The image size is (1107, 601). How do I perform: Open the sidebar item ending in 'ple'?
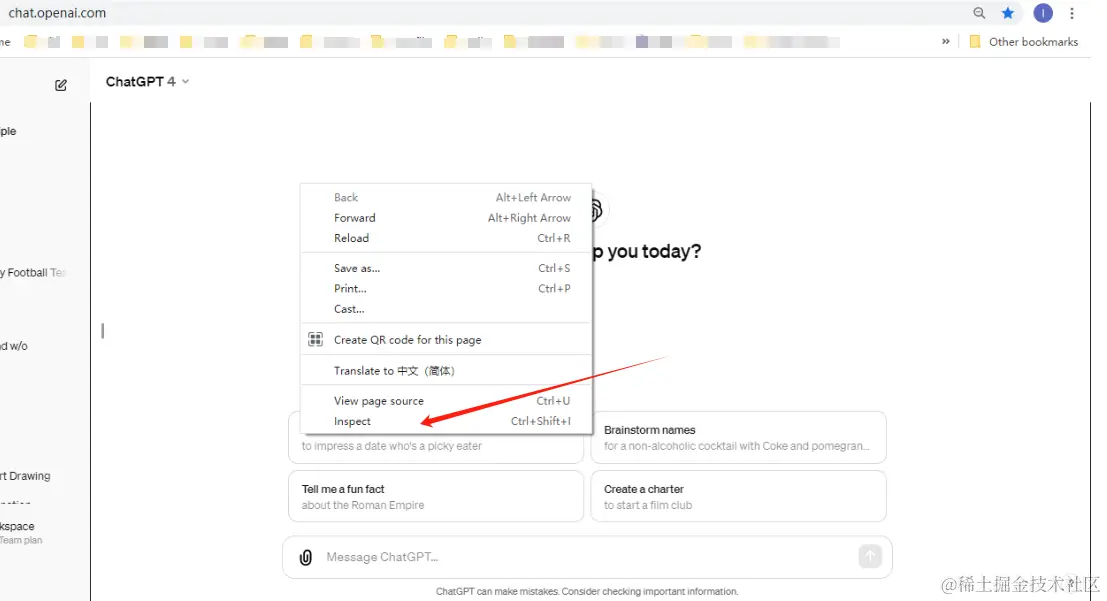[x=10, y=131]
